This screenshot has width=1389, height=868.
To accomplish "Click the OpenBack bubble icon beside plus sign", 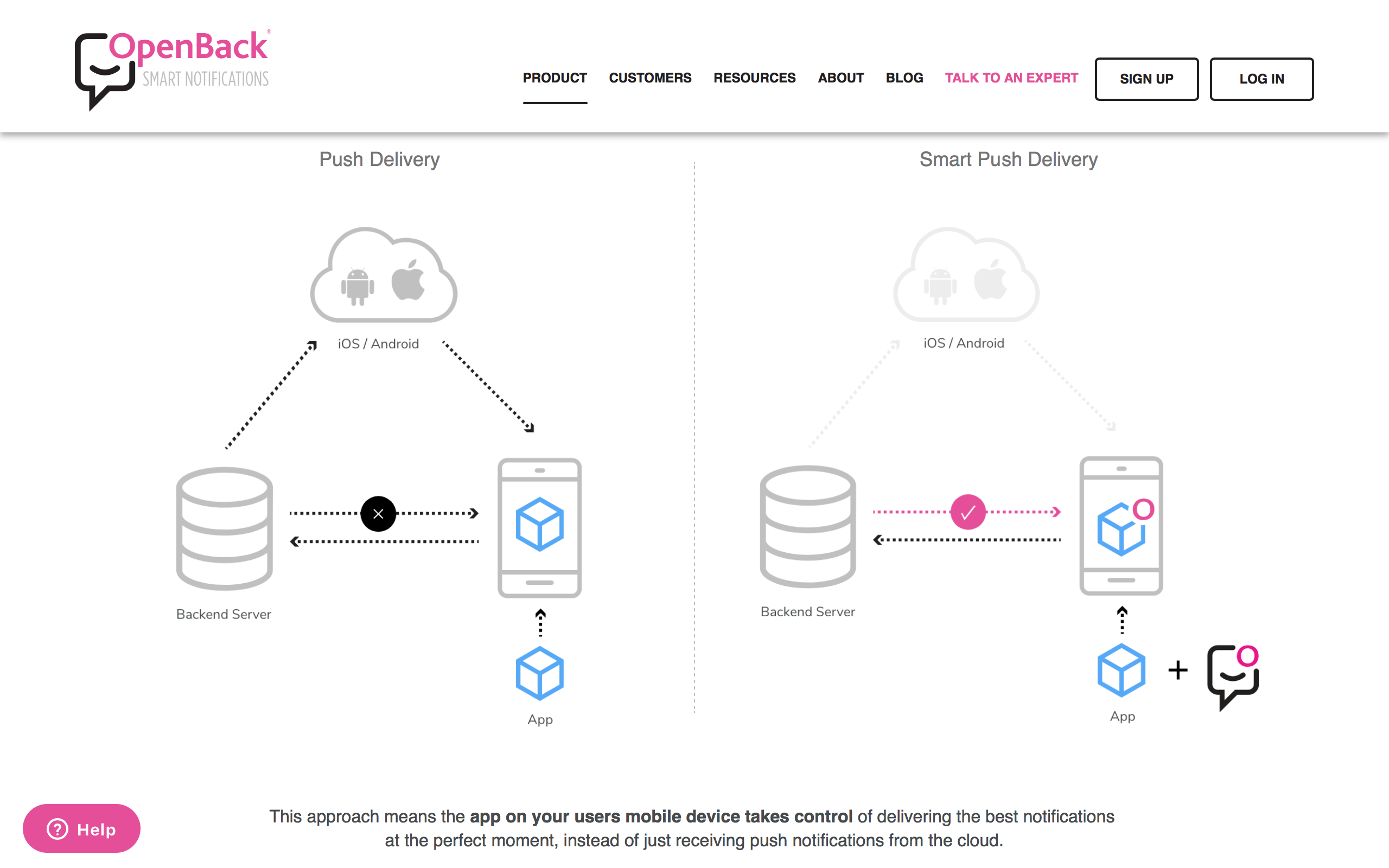I will click(1232, 676).
